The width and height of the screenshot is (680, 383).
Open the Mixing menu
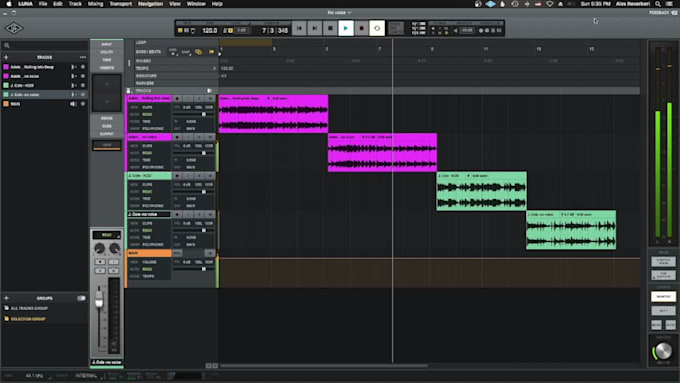click(x=95, y=4)
